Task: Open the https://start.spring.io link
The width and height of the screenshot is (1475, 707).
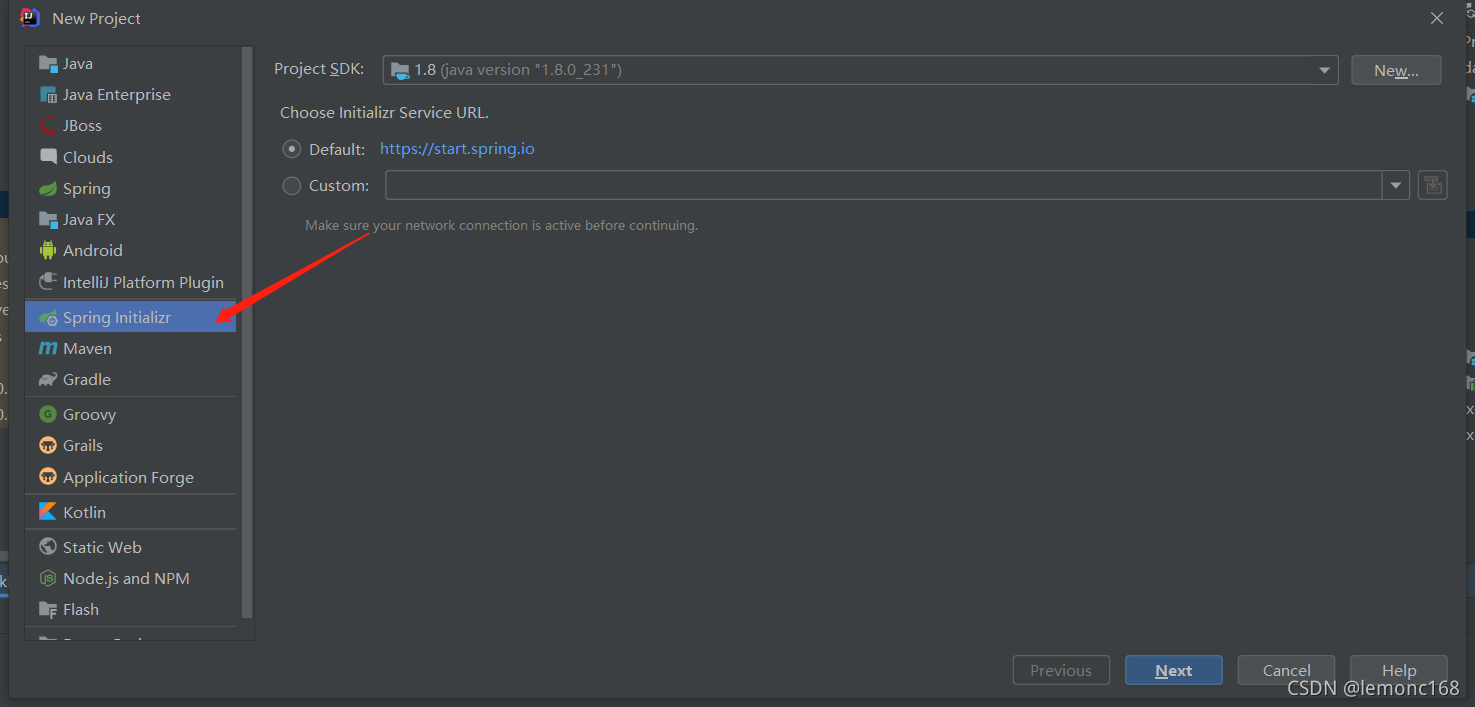Action: (457, 149)
